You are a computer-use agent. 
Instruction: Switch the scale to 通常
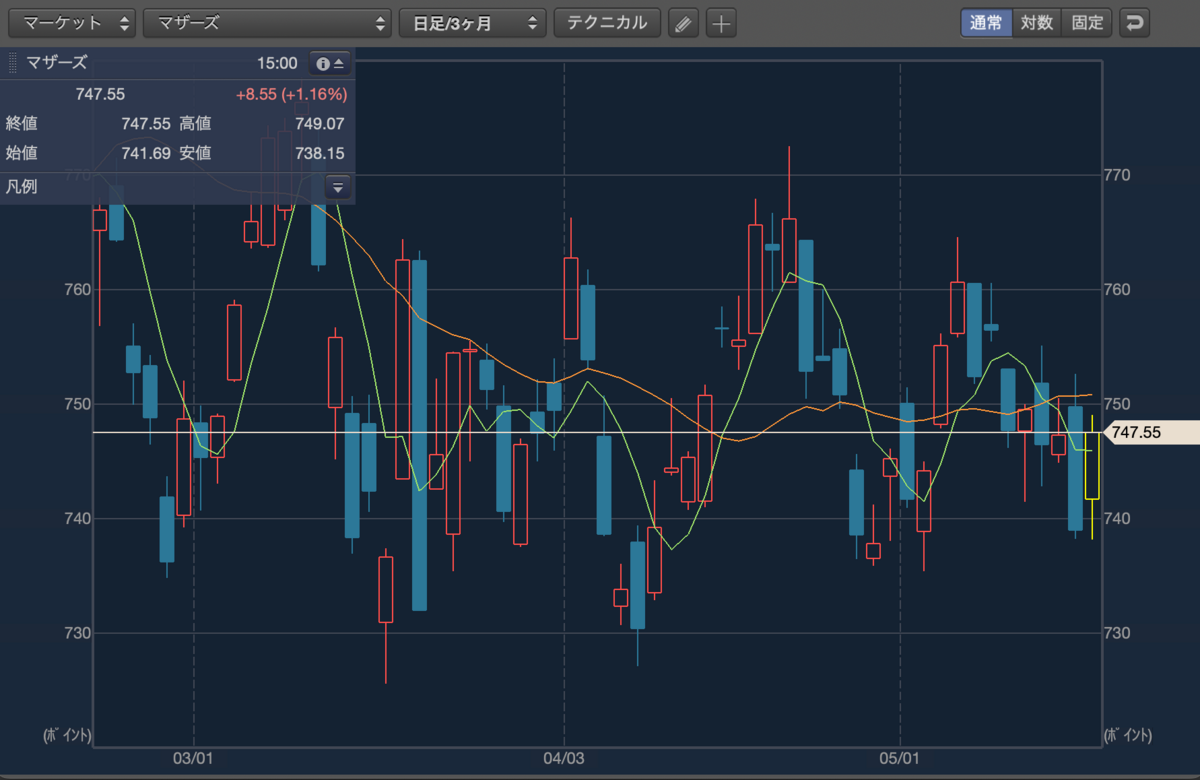pos(986,23)
